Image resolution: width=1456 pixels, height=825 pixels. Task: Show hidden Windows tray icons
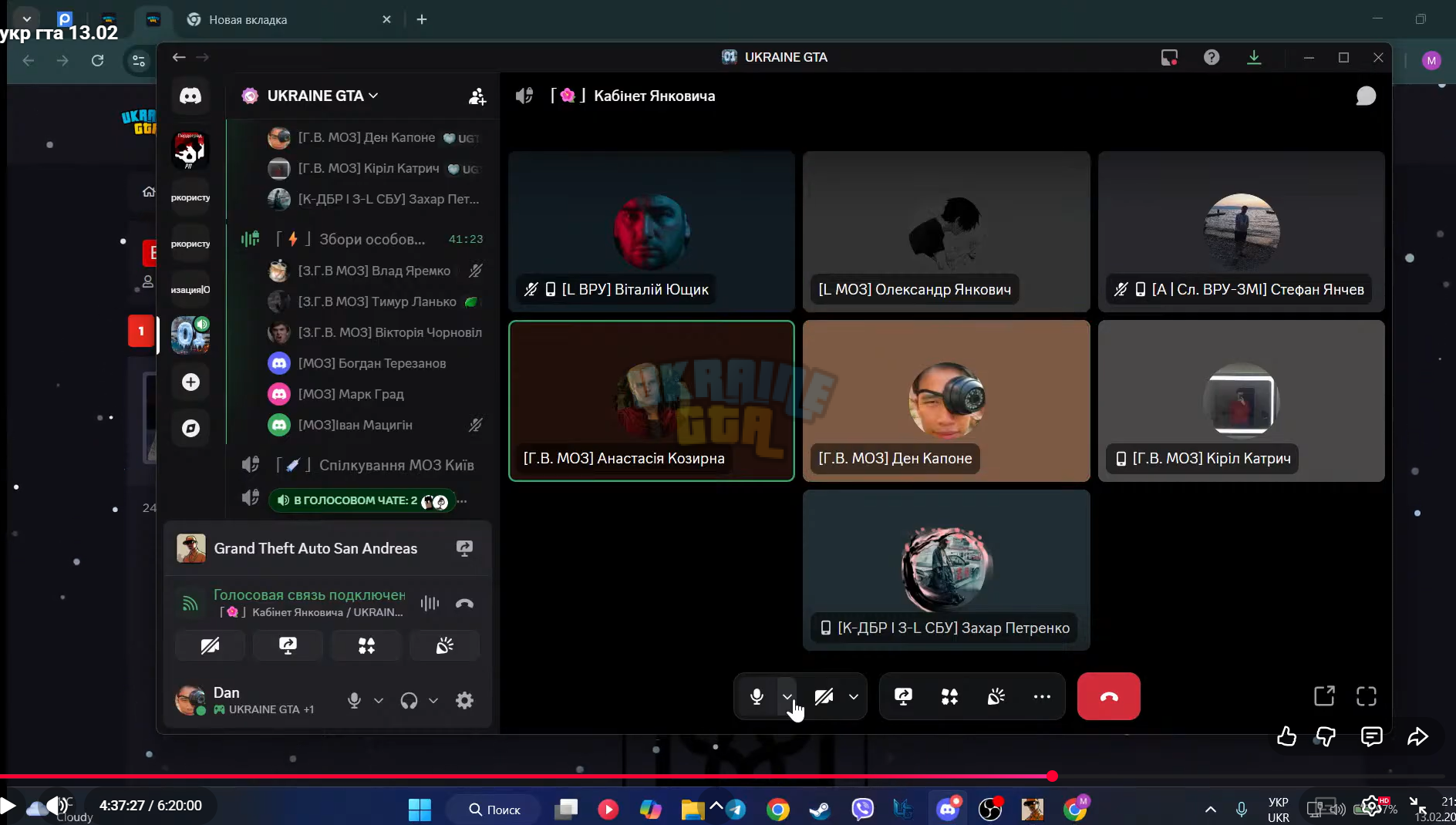[x=1211, y=809]
